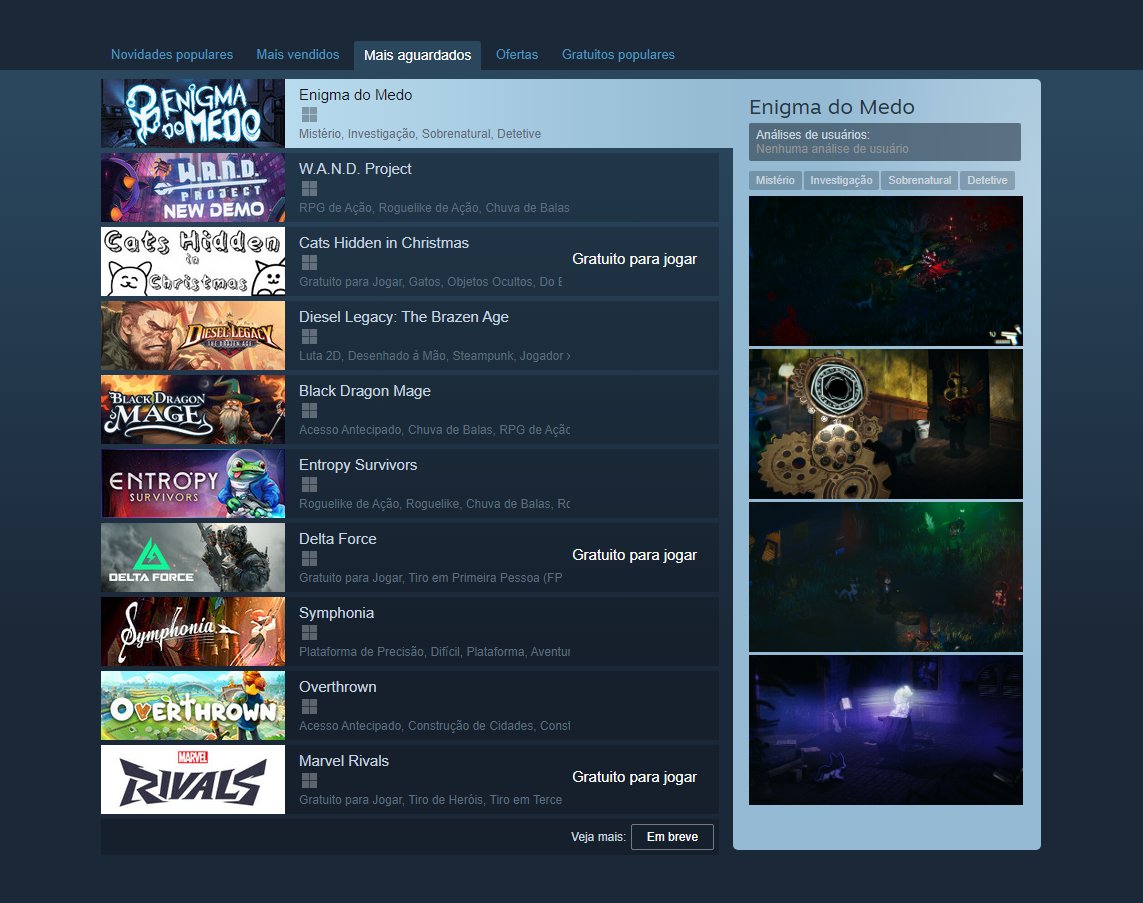
Task: Open Marvel Rivals capsule image
Action: pyautogui.click(x=193, y=779)
